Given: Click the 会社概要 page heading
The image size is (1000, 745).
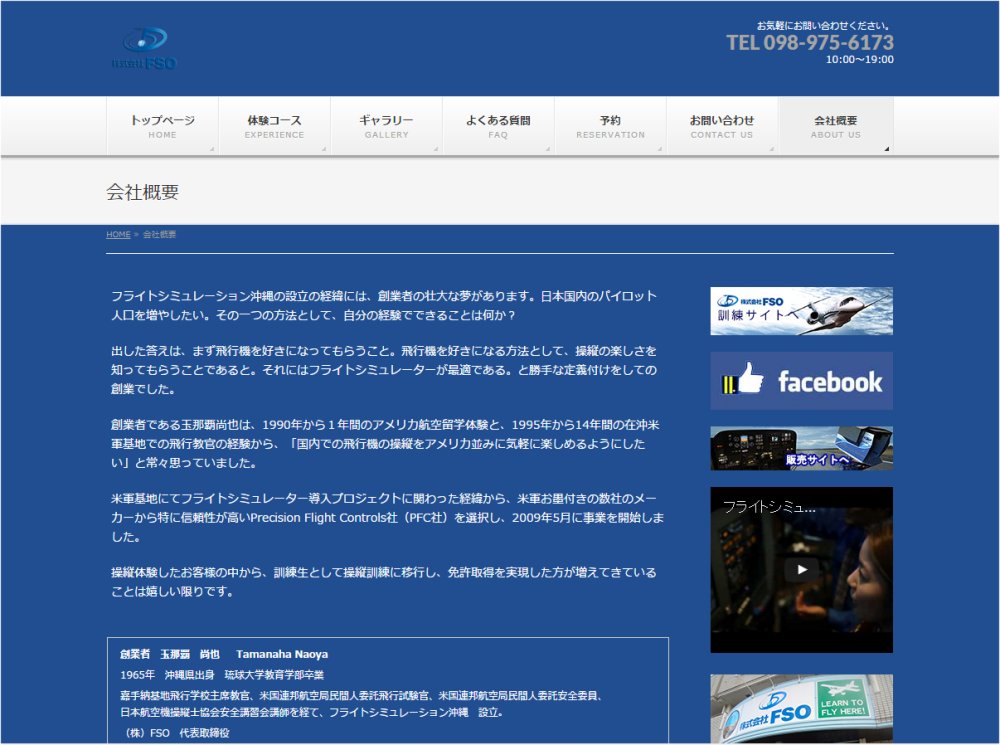Looking at the screenshot, I should click(x=143, y=192).
